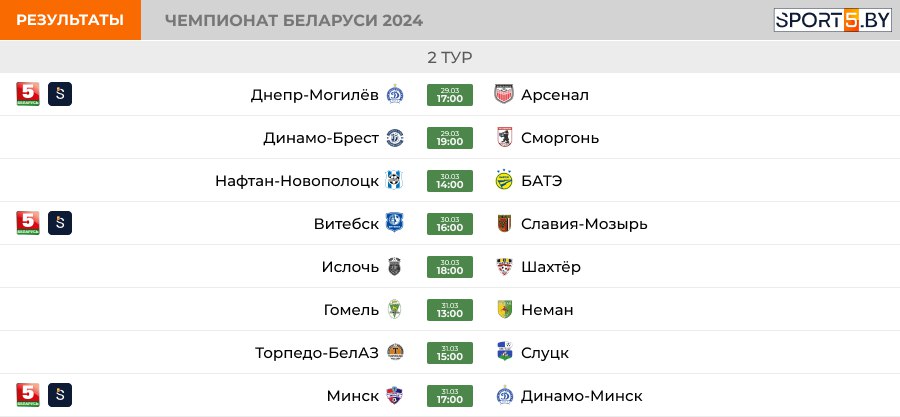Click the Шахтёр club crest

pyautogui.click(x=504, y=267)
